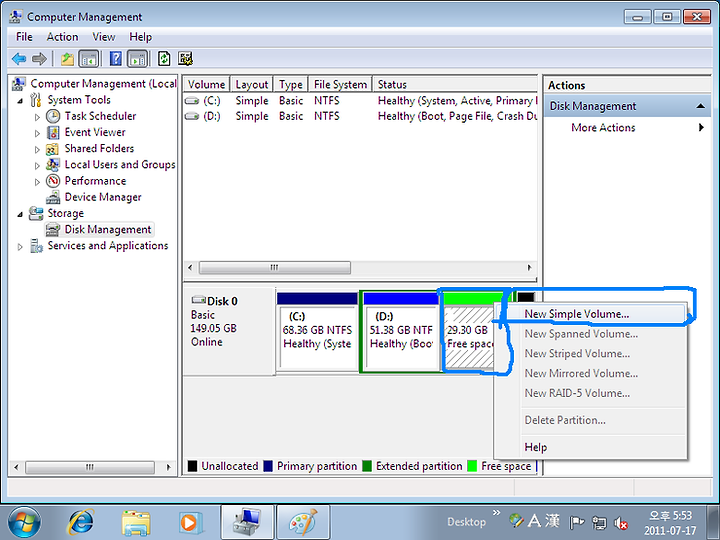This screenshot has width=720, height=540.
Task: Select Computer Management (Local) root node
Action: 103,84
